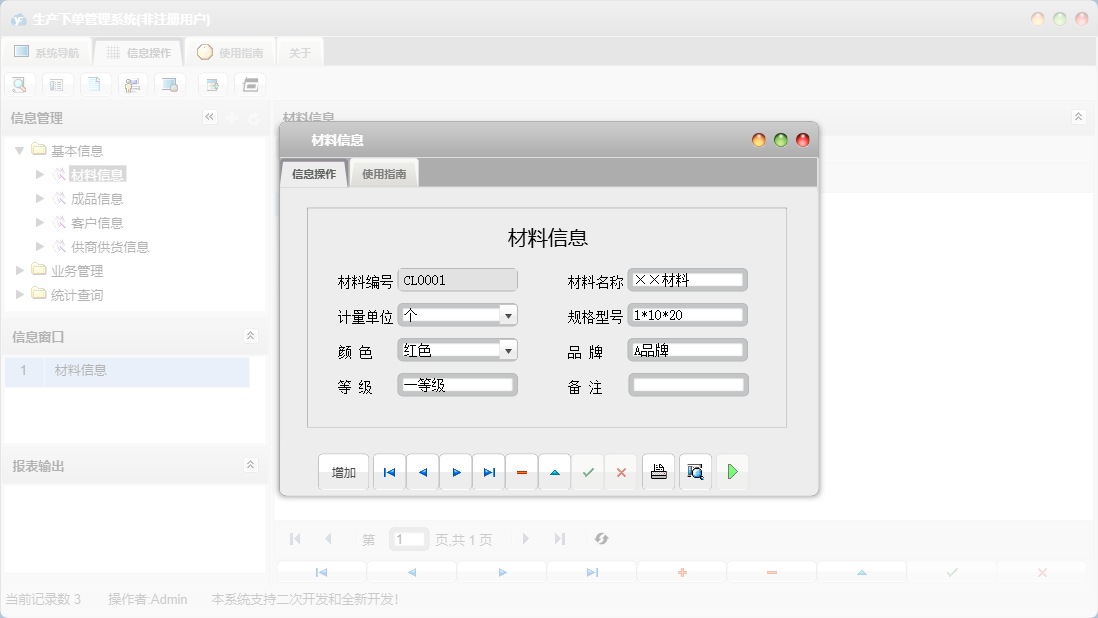Open print preview in the material dialog

point(695,471)
